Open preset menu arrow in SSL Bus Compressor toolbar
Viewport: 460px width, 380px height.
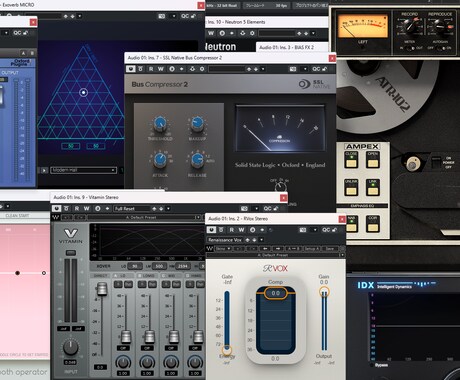click(x=263, y=69)
